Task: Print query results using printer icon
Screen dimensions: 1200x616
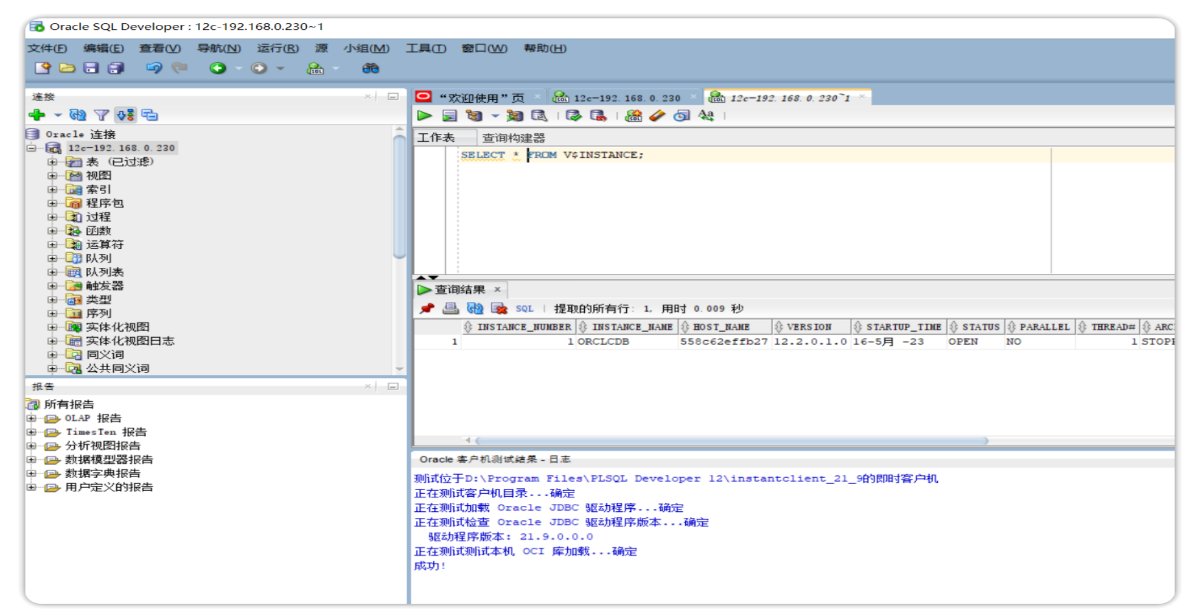Action: pos(450,308)
